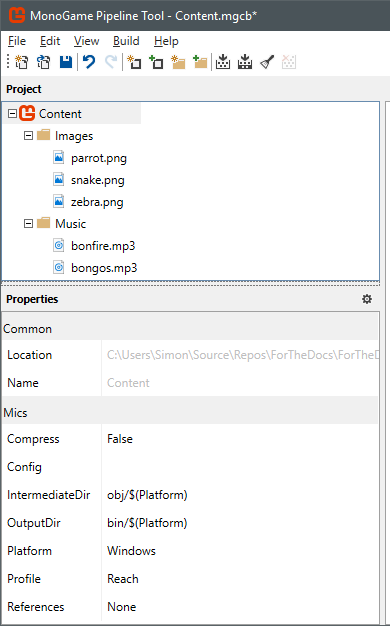The width and height of the screenshot is (390, 626).
Task: Select zebra.png in the project tree
Action: point(97,202)
